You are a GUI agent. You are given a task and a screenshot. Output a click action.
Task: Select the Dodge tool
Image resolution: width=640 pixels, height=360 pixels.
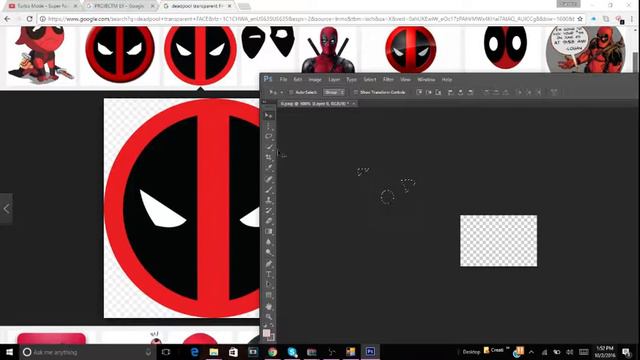click(268, 252)
